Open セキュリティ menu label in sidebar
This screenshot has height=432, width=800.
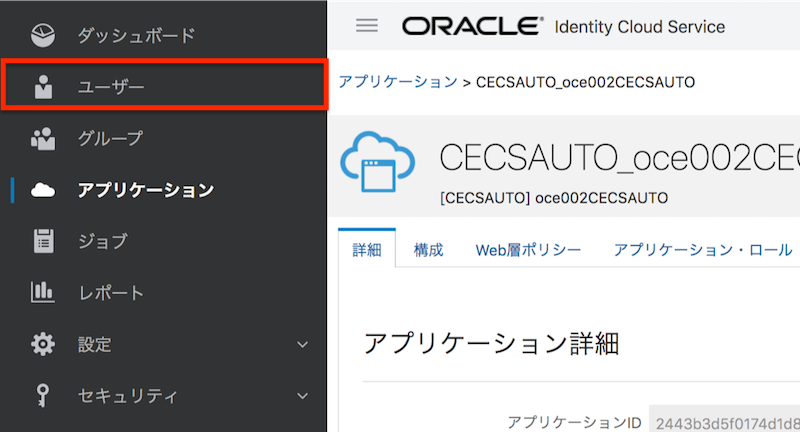(x=128, y=396)
